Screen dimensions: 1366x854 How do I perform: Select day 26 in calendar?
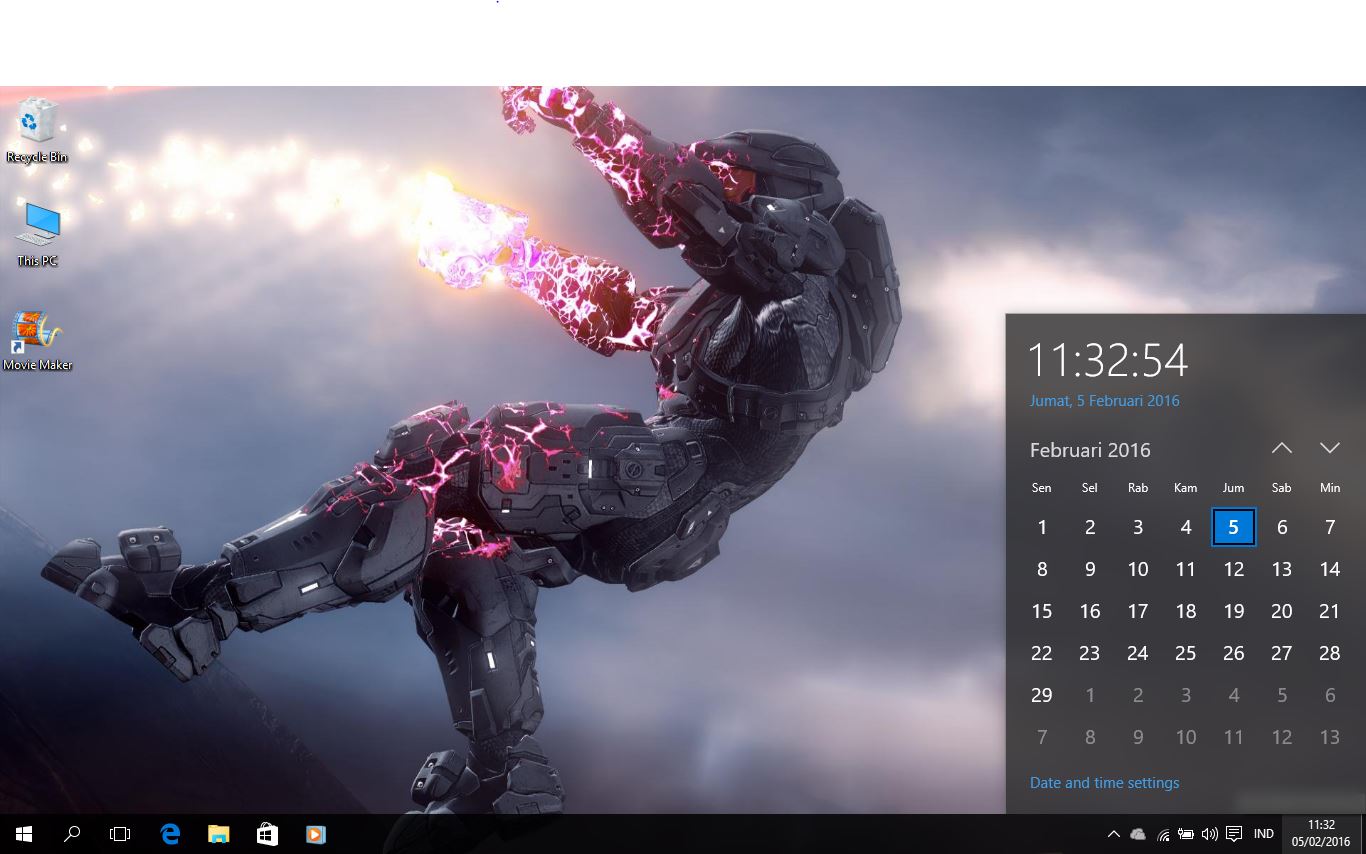click(x=1233, y=653)
